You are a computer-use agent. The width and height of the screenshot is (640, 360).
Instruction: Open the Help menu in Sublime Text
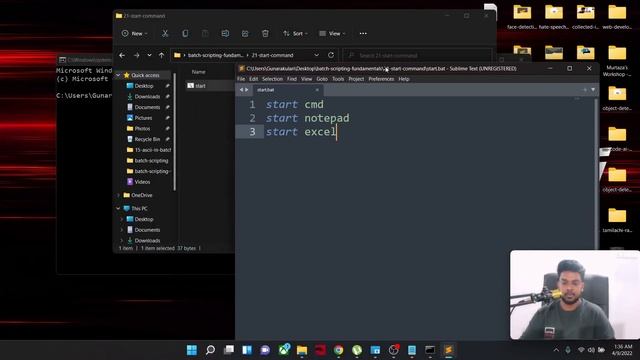404,79
